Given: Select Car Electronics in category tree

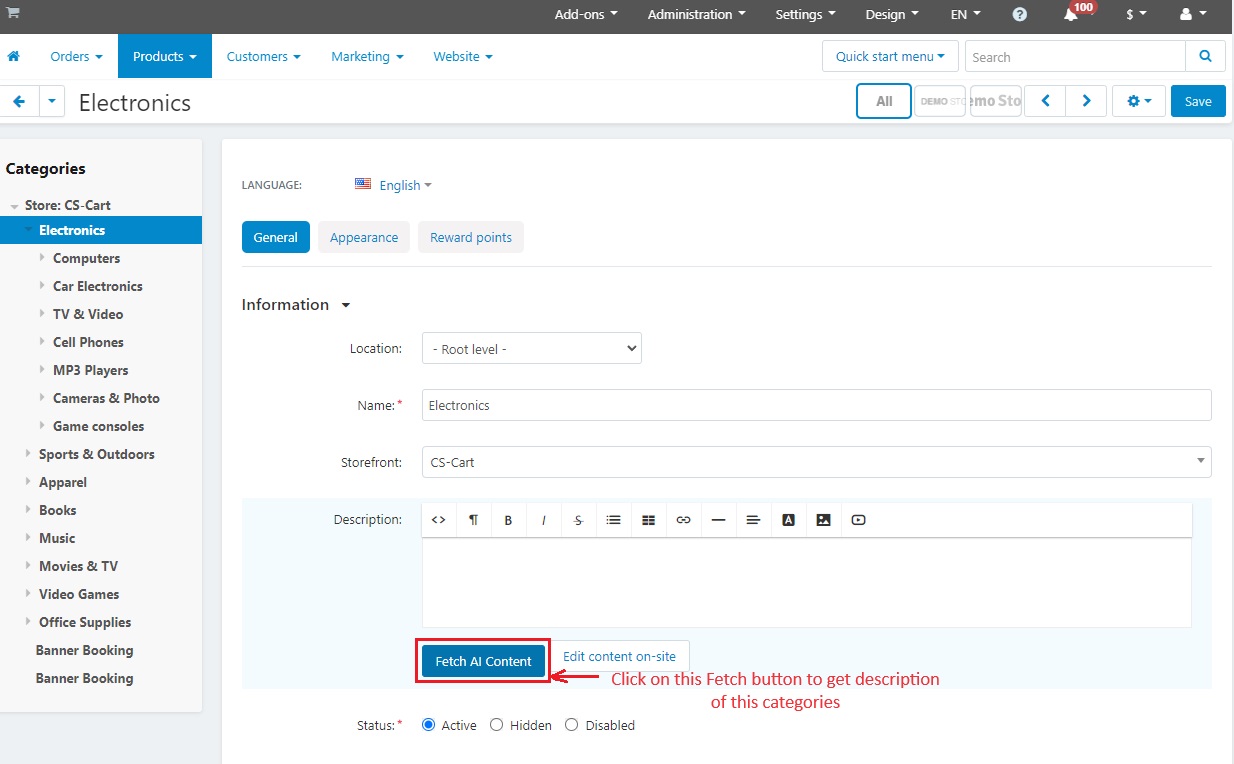Looking at the screenshot, I should [98, 286].
